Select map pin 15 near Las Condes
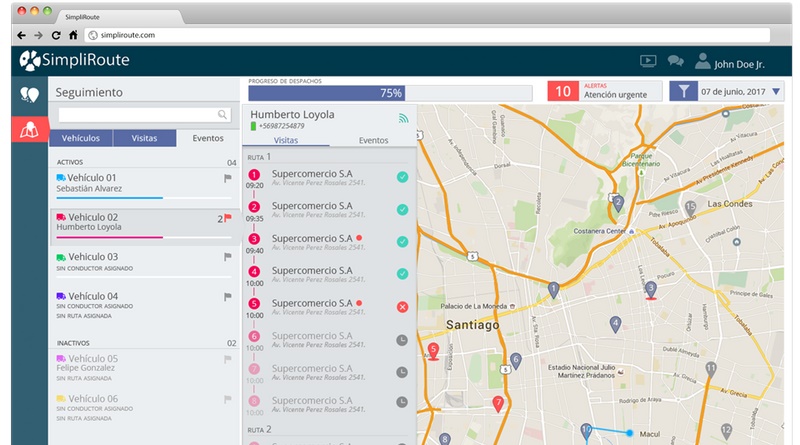 (x=690, y=208)
